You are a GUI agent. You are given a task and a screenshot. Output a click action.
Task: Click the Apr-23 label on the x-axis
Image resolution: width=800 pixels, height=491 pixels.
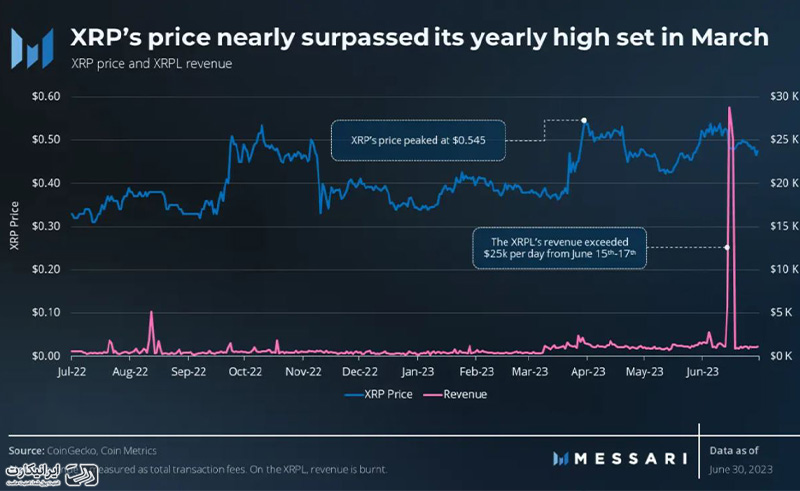coord(585,369)
